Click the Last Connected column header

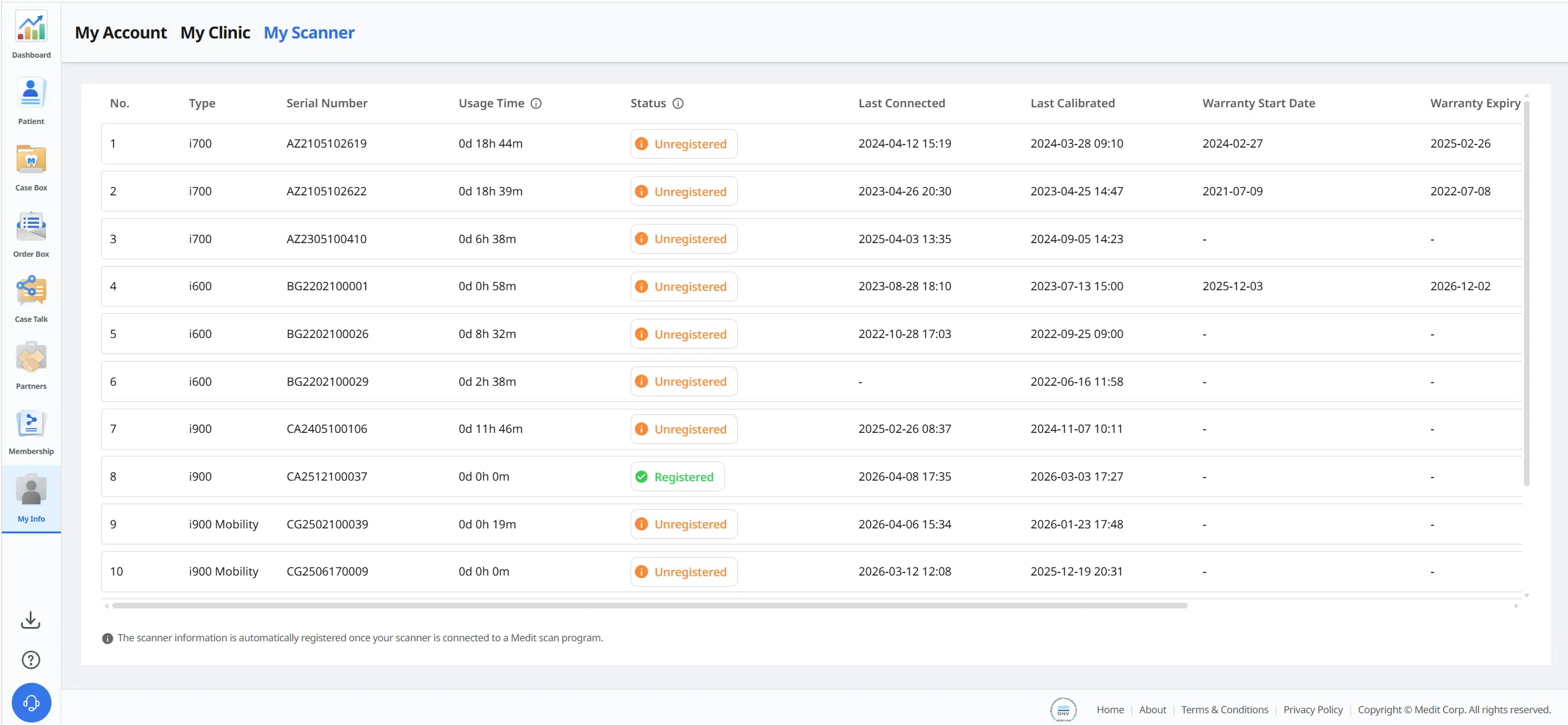(901, 104)
